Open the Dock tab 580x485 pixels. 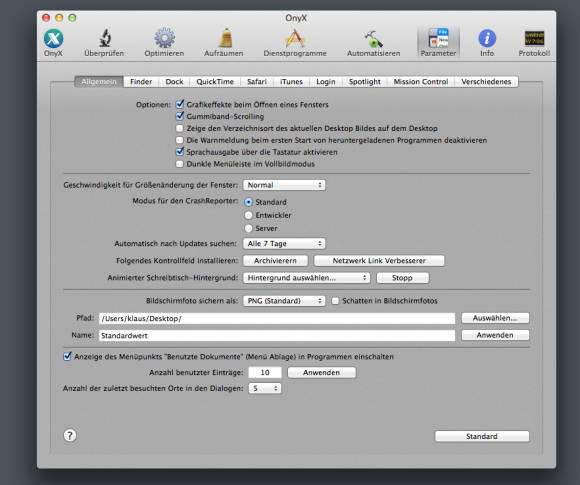tap(174, 81)
